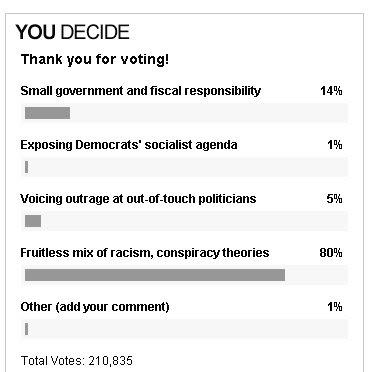Select 'Small government and fiscal responsibility' label
This screenshot has width=388, height=372.
[141, 91]
